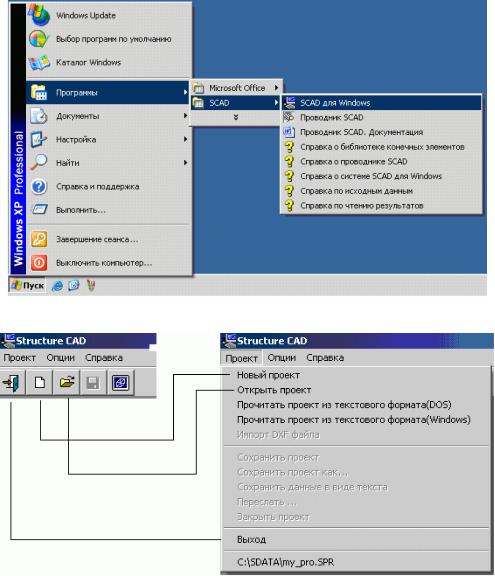Viewport: 495px width, 576px height.
Task: Click the Проводник SCAD icon
Action: [289, 117]
